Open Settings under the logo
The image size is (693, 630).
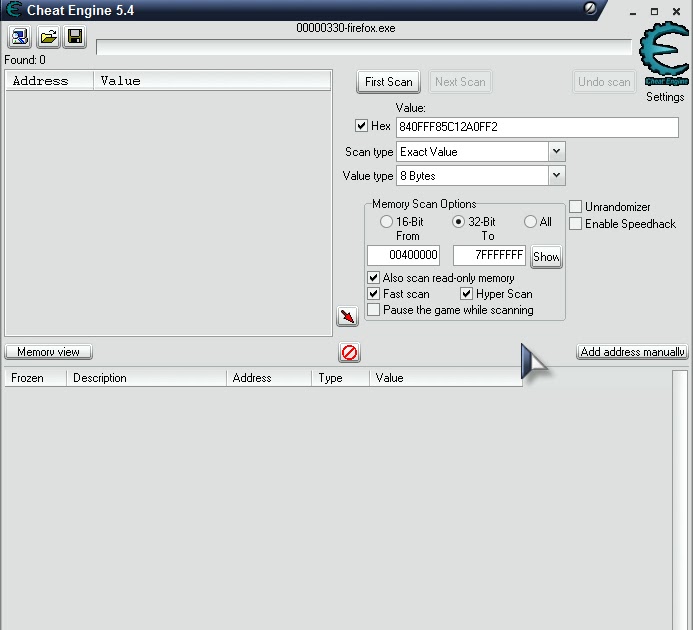pyautogui.click(x=665, y=97)
